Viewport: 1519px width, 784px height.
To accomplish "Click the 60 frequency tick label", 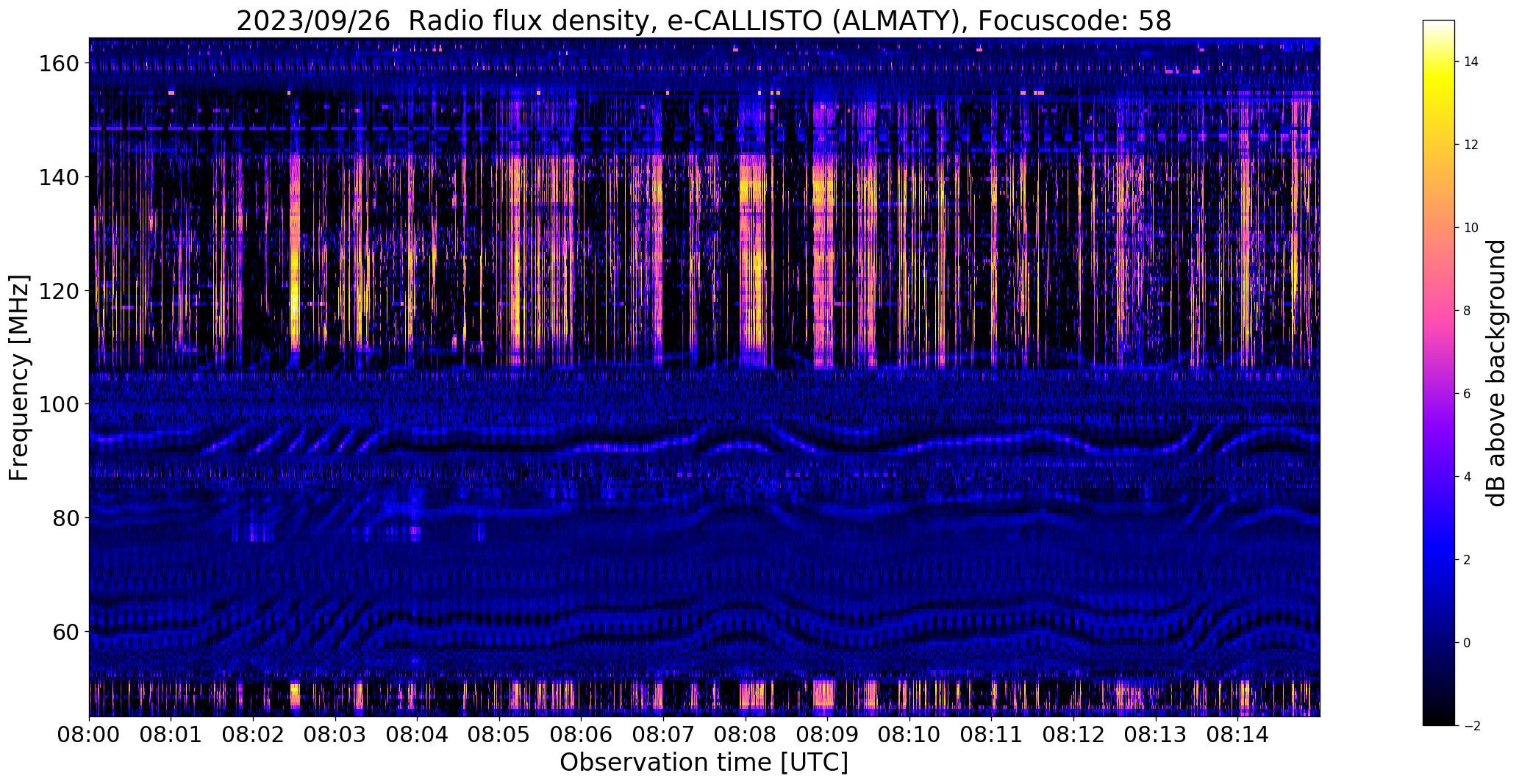I will click(65, 632).
